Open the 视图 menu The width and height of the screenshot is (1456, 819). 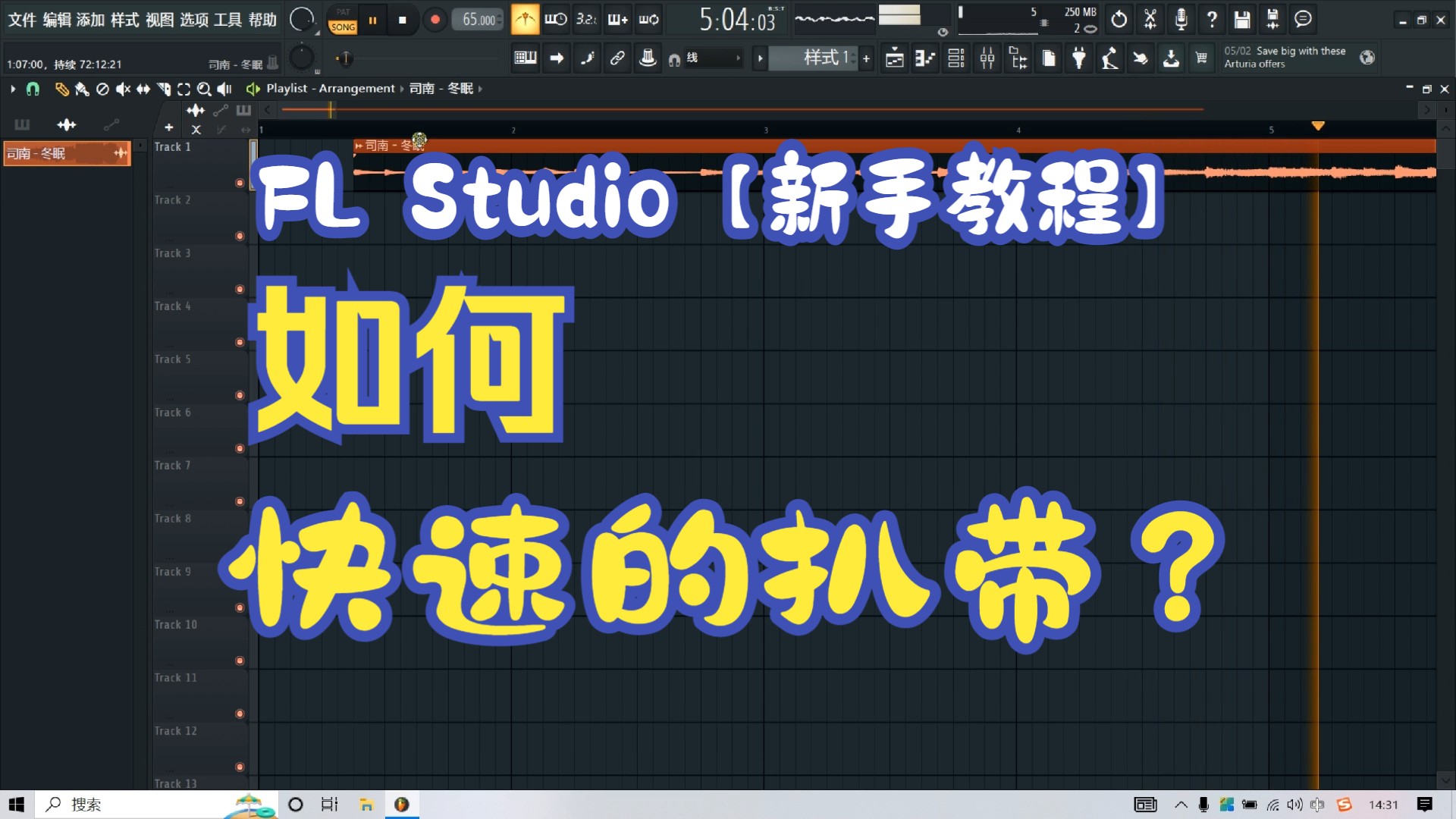[159, 20]
